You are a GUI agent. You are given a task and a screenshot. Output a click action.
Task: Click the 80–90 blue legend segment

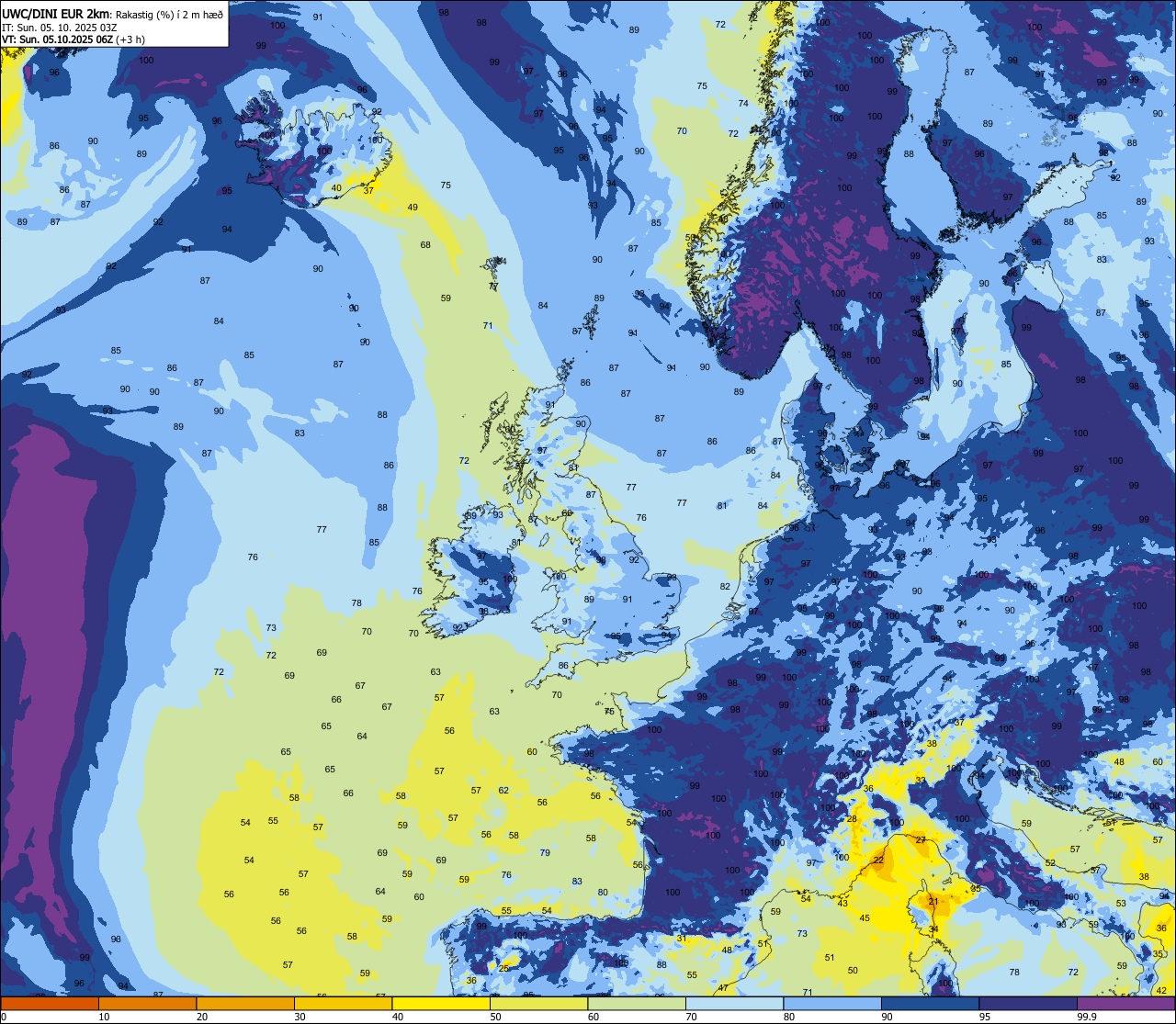(832, 1003)
